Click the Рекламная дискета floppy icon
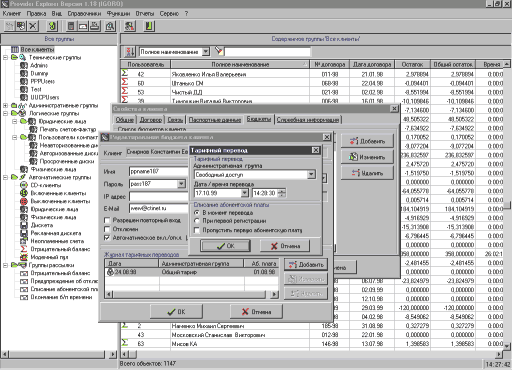Screen dimensions: 512x370 tap(24, 233)
